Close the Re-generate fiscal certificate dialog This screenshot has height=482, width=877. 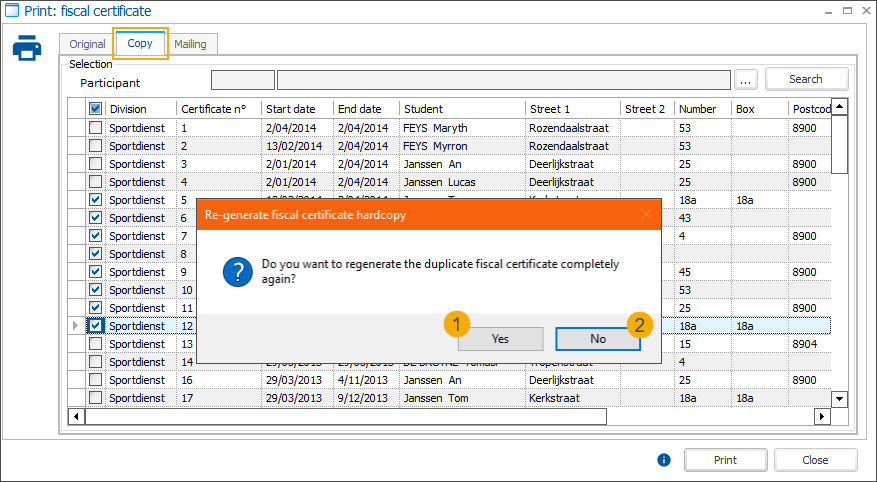point(646,214)
